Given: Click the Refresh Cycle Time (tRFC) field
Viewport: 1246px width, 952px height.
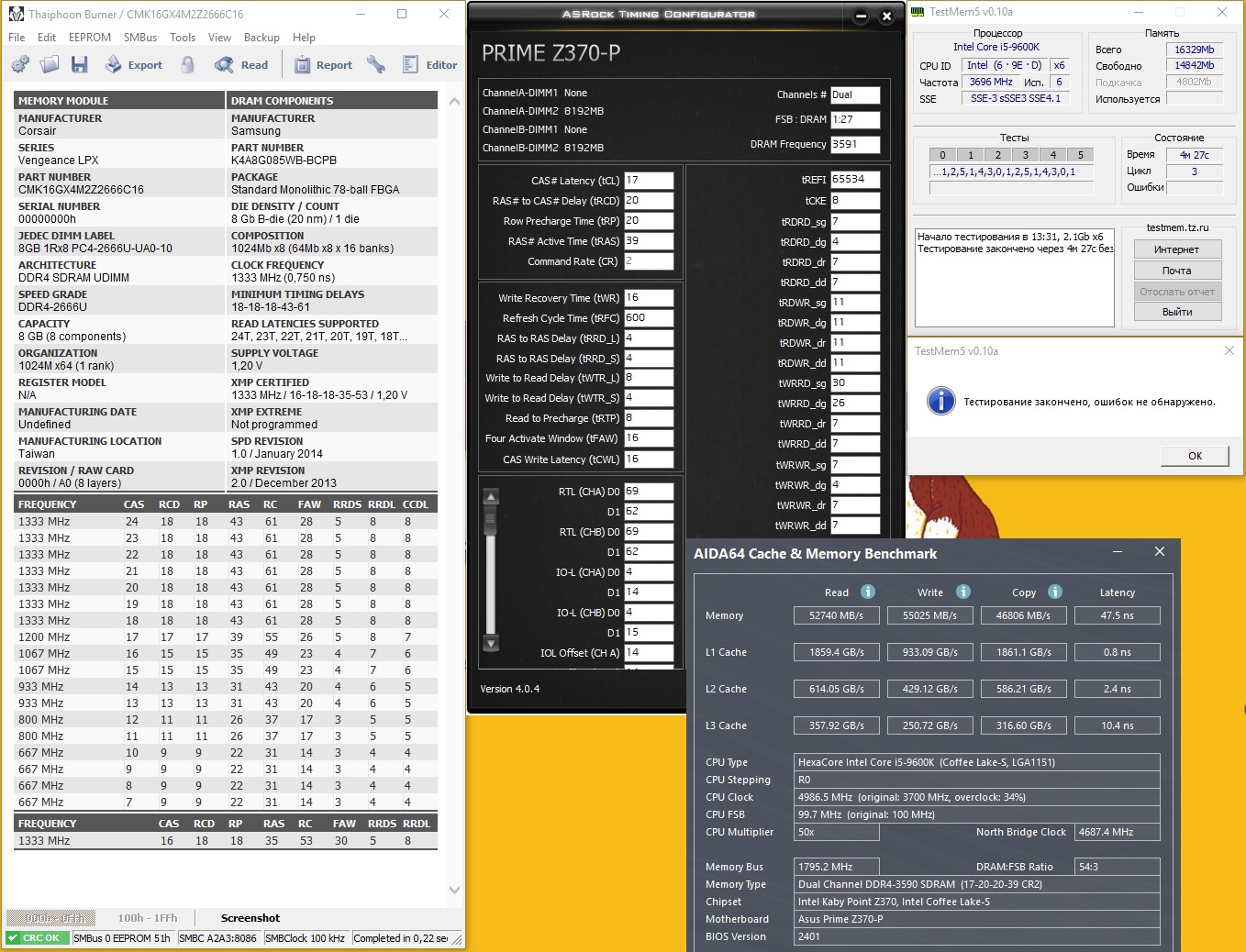Looking at the screenshot, I should (649, 318).
